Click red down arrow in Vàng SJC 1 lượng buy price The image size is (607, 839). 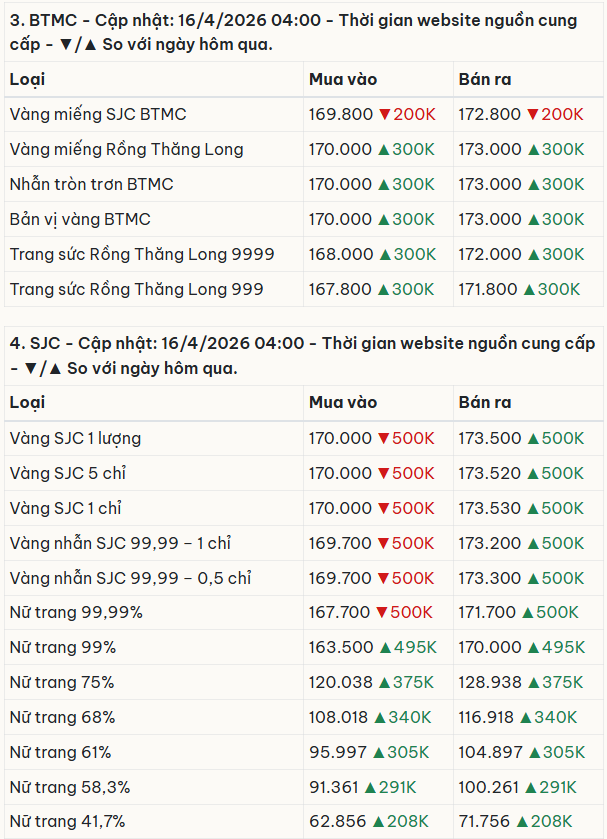[385, 438]
